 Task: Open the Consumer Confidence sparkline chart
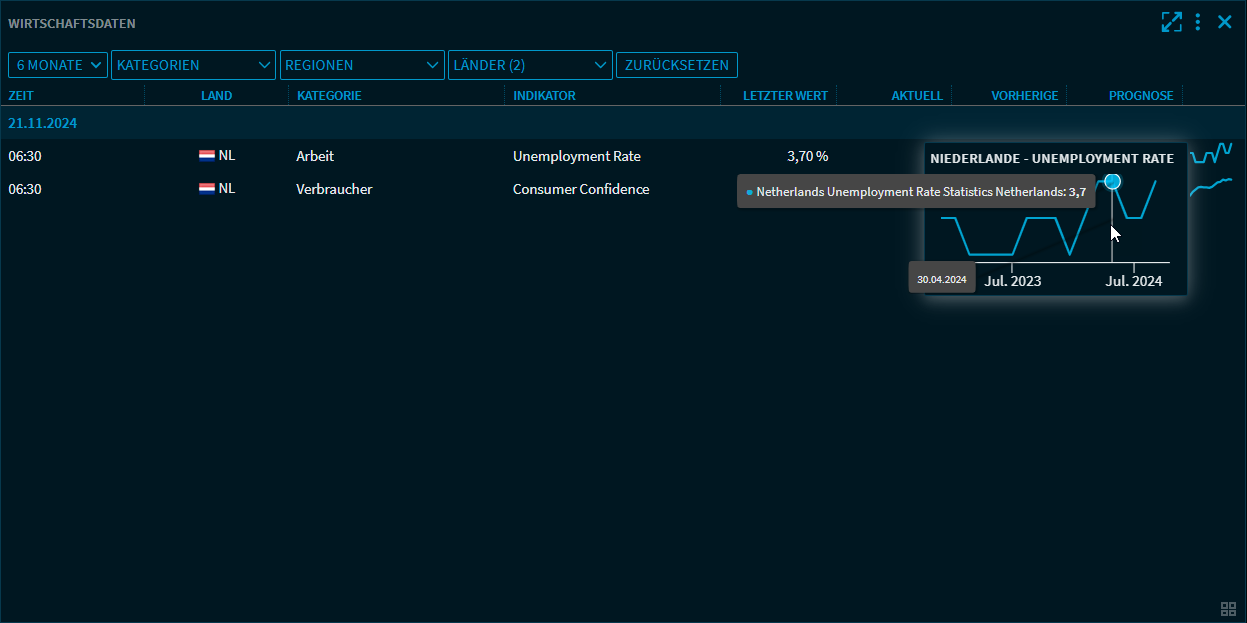pos(1211,187)
